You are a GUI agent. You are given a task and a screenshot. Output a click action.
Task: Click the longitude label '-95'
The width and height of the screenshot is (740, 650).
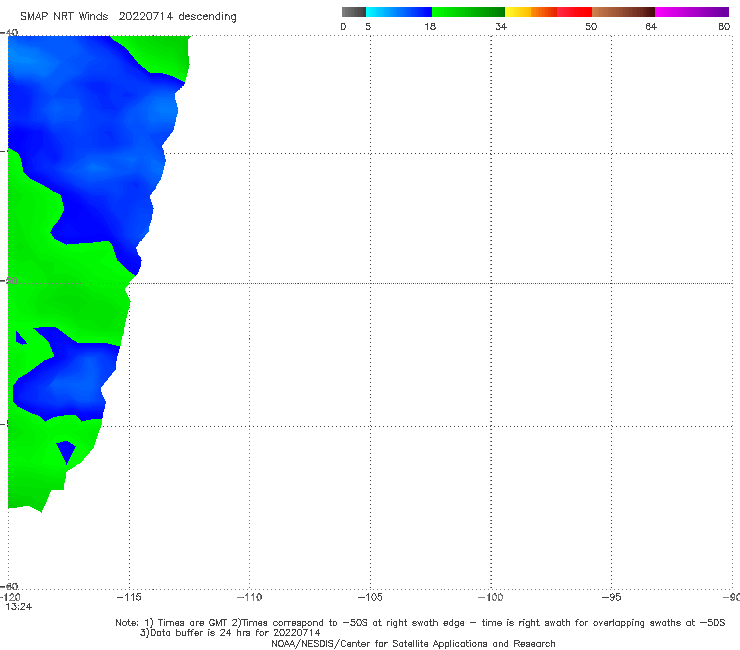point(612,597)
